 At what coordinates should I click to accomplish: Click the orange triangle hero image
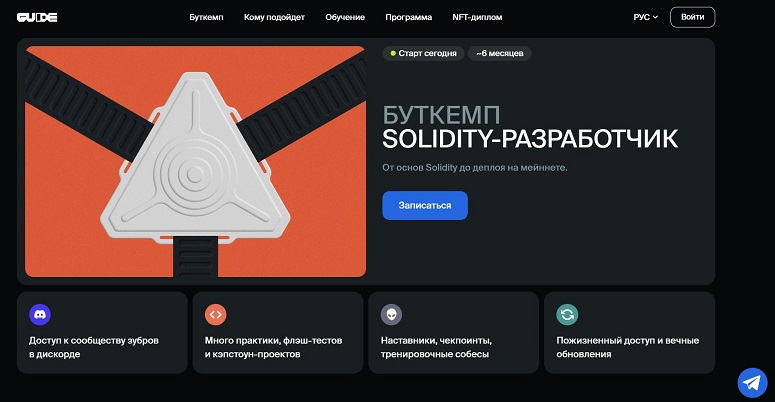[195, 161]
